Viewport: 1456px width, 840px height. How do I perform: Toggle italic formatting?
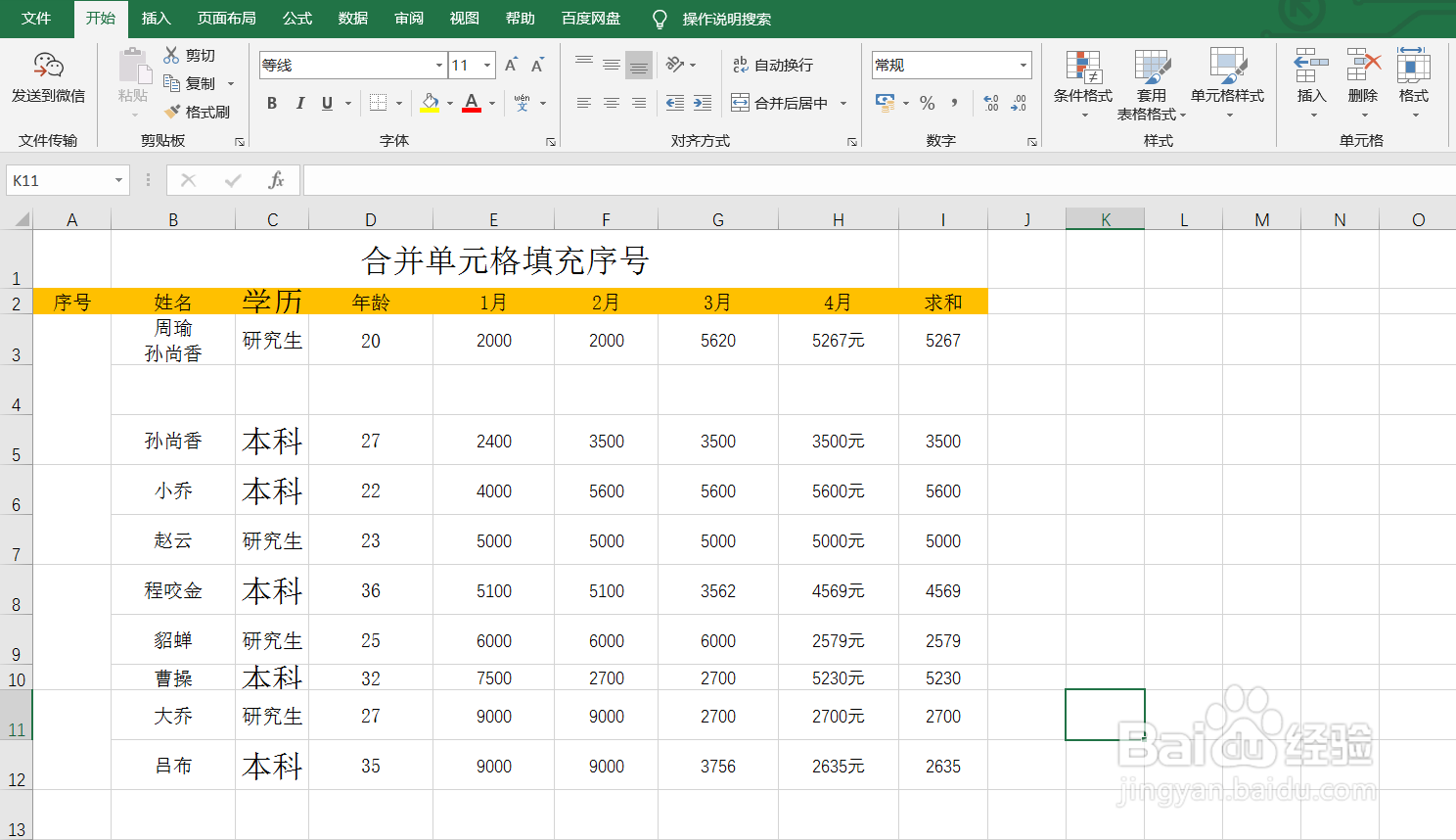coord(300,103)
